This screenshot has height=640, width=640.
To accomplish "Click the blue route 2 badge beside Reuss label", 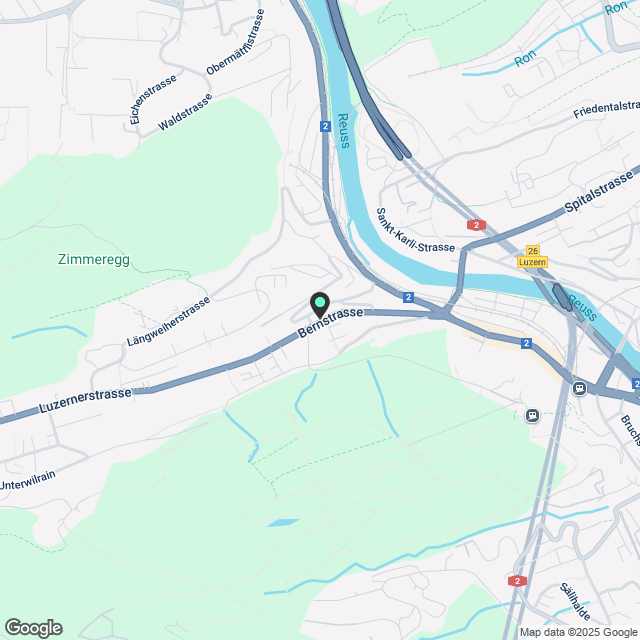I will (325, 126).
